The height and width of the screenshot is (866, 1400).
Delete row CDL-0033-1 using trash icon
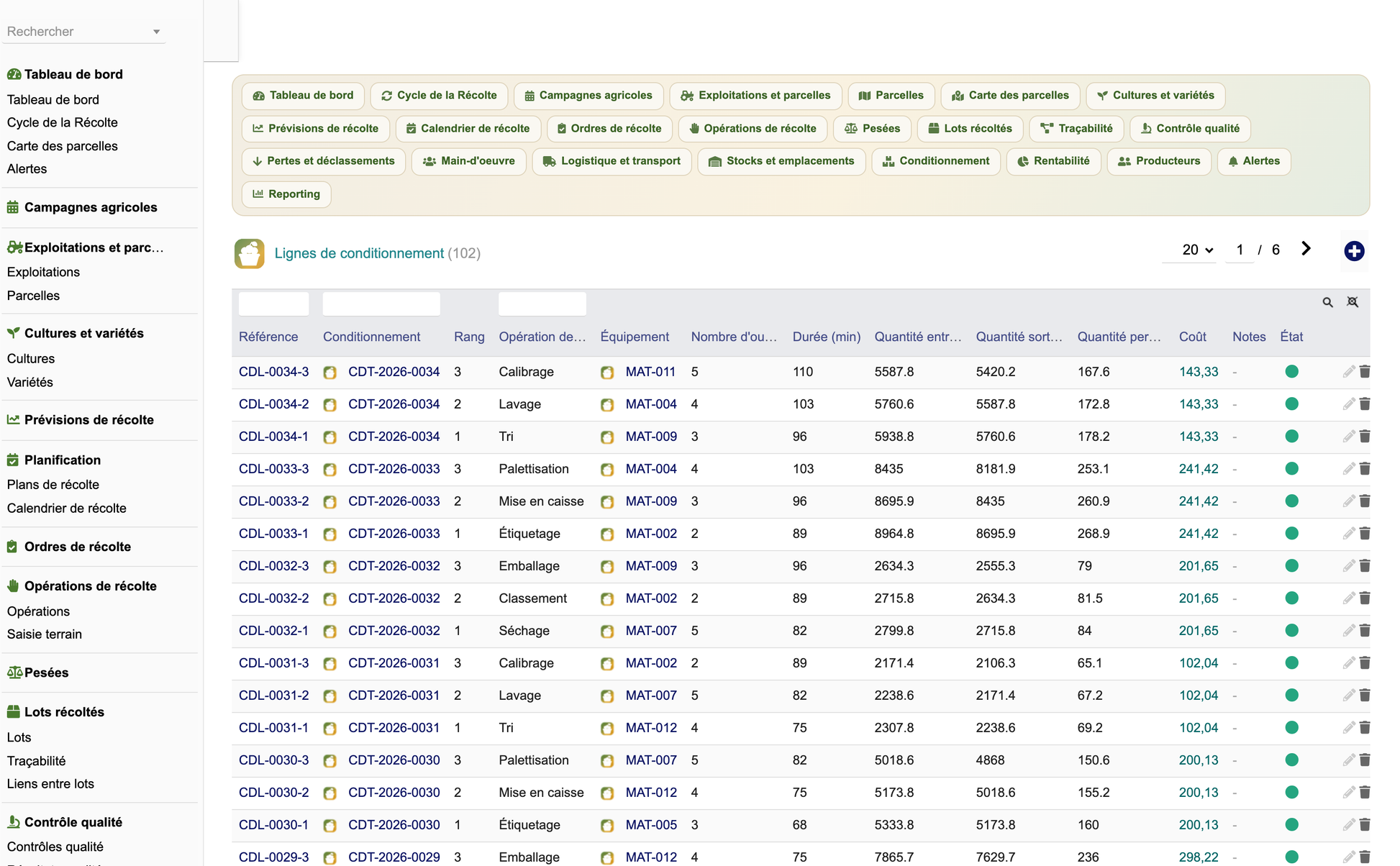[x=1365, y=534]
